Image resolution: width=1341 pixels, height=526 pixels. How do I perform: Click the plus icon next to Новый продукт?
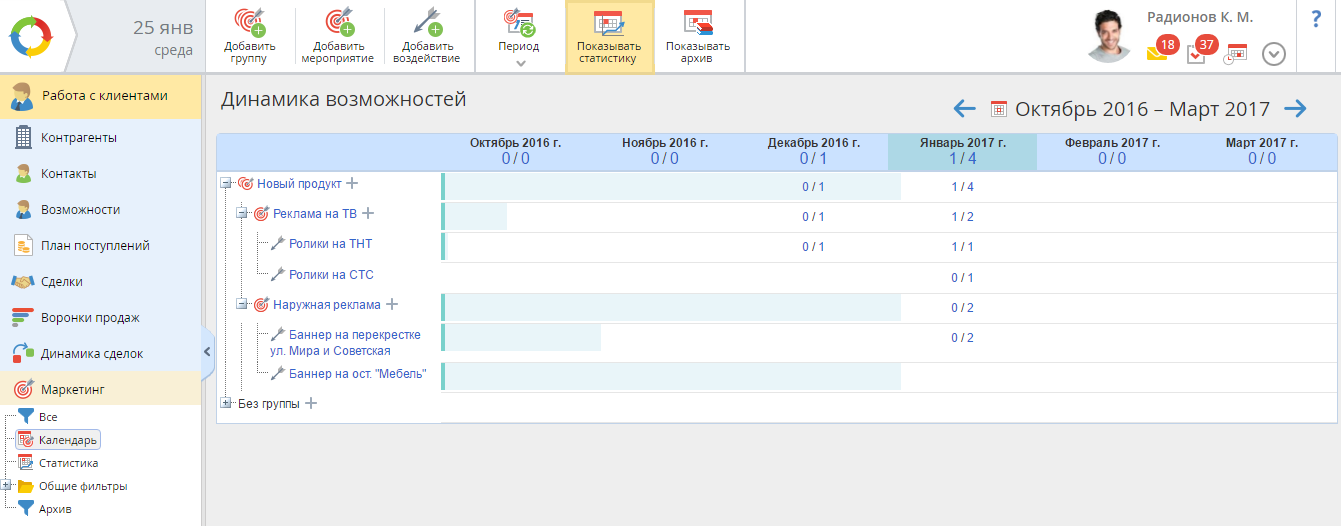coord(352,183)
